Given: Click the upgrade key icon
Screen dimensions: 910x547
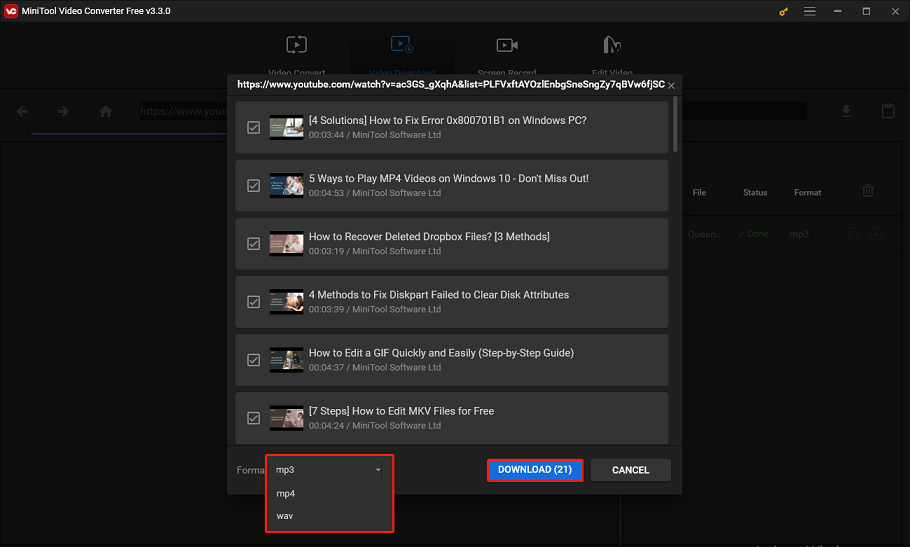Looking at the screenshot, I should 783,11.
